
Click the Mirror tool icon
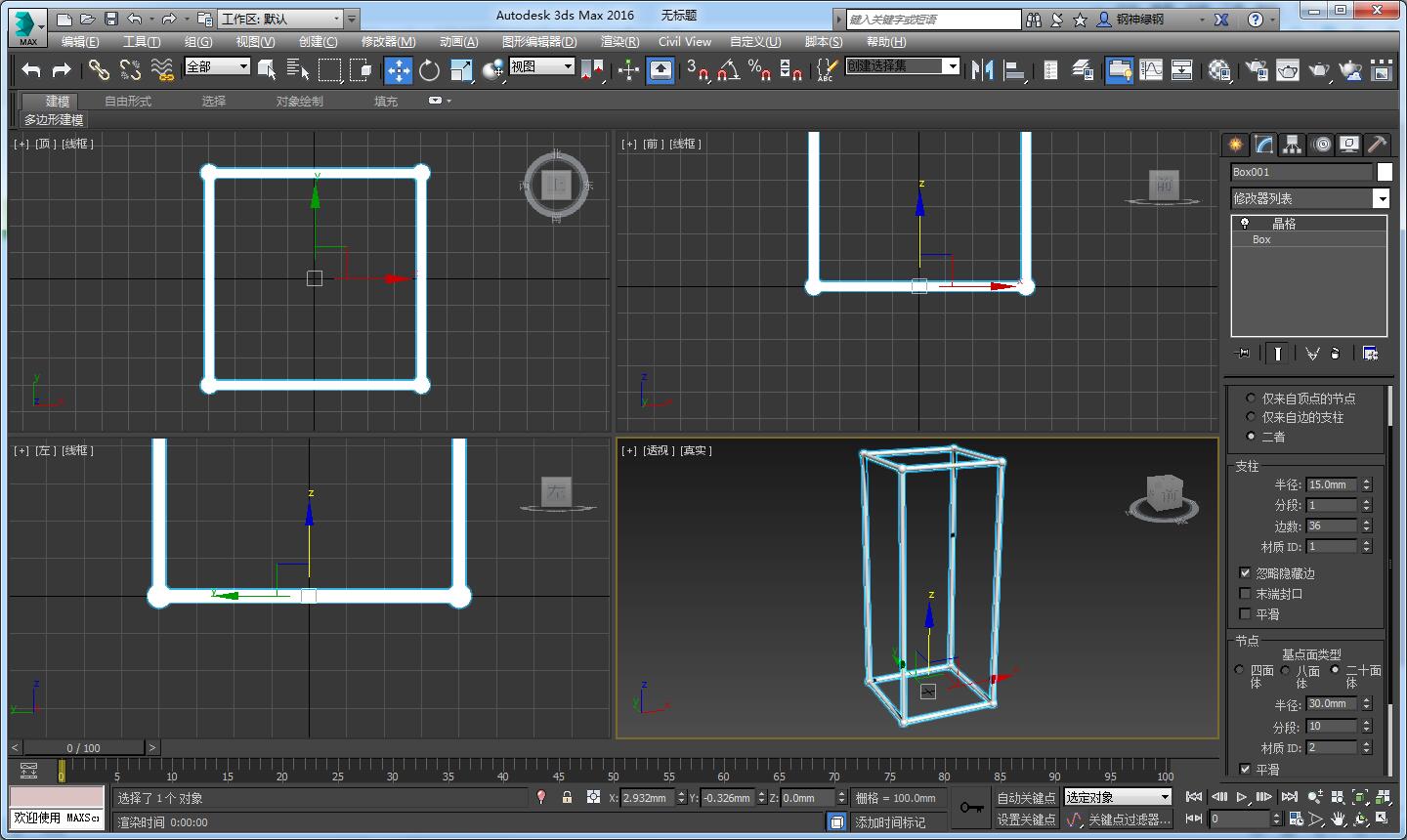(982, 69)
